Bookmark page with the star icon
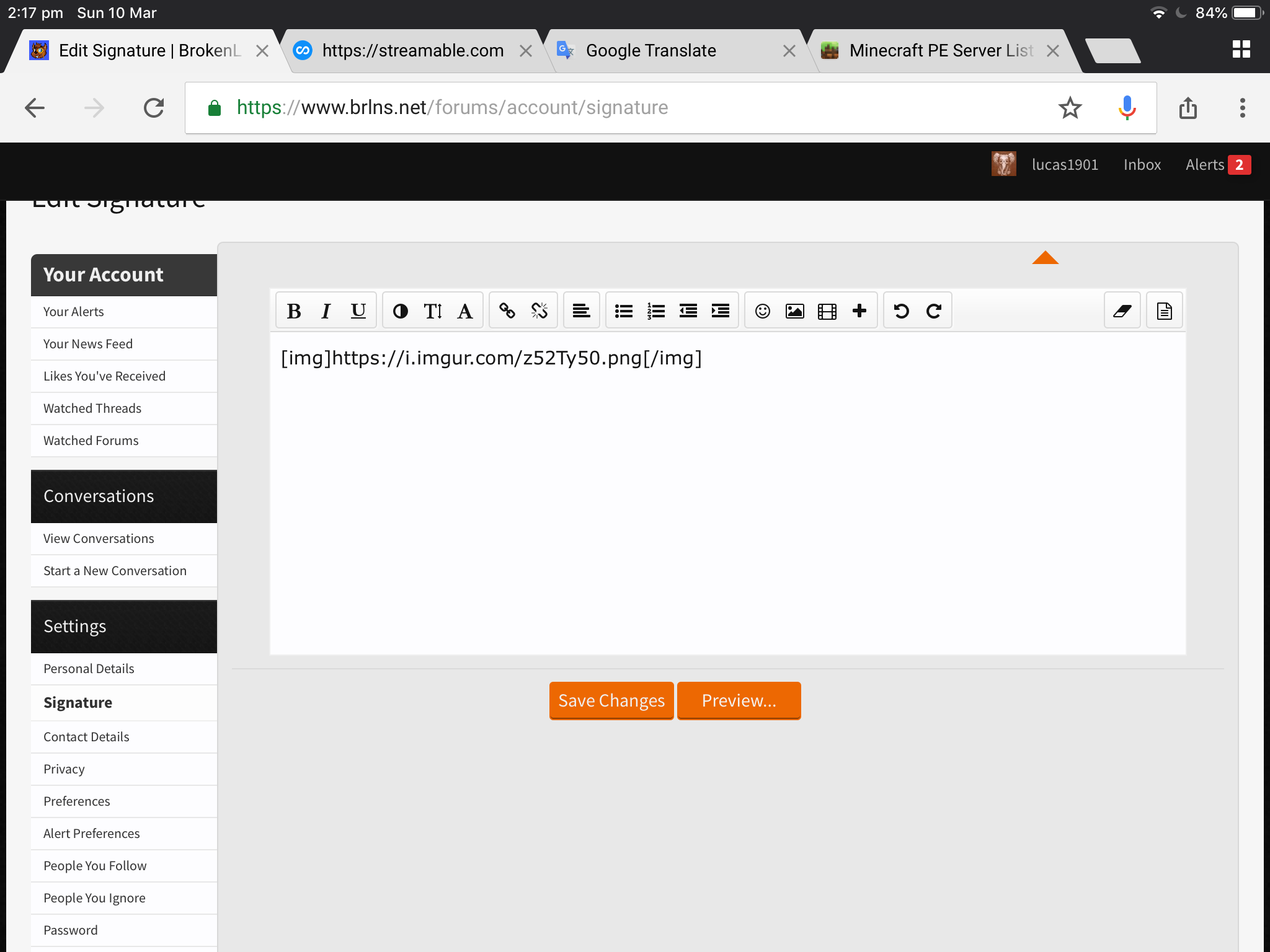This screenshot has width=1270, height=952. coord(1070,108)
